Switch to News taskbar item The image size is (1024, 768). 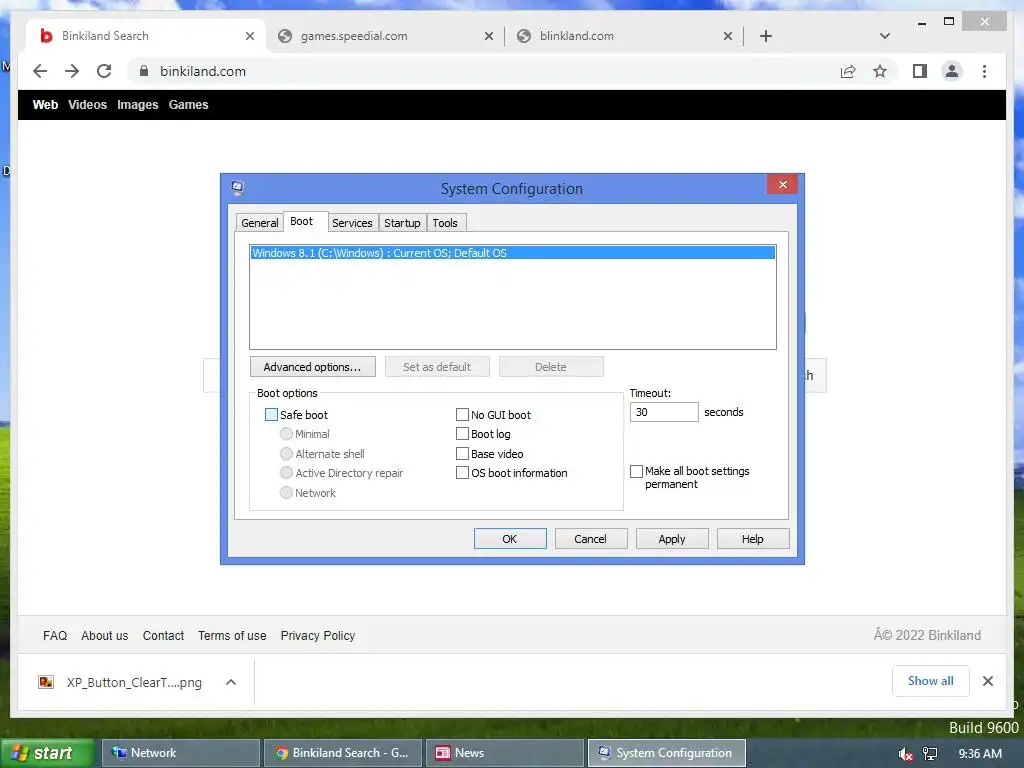[505, 753]
